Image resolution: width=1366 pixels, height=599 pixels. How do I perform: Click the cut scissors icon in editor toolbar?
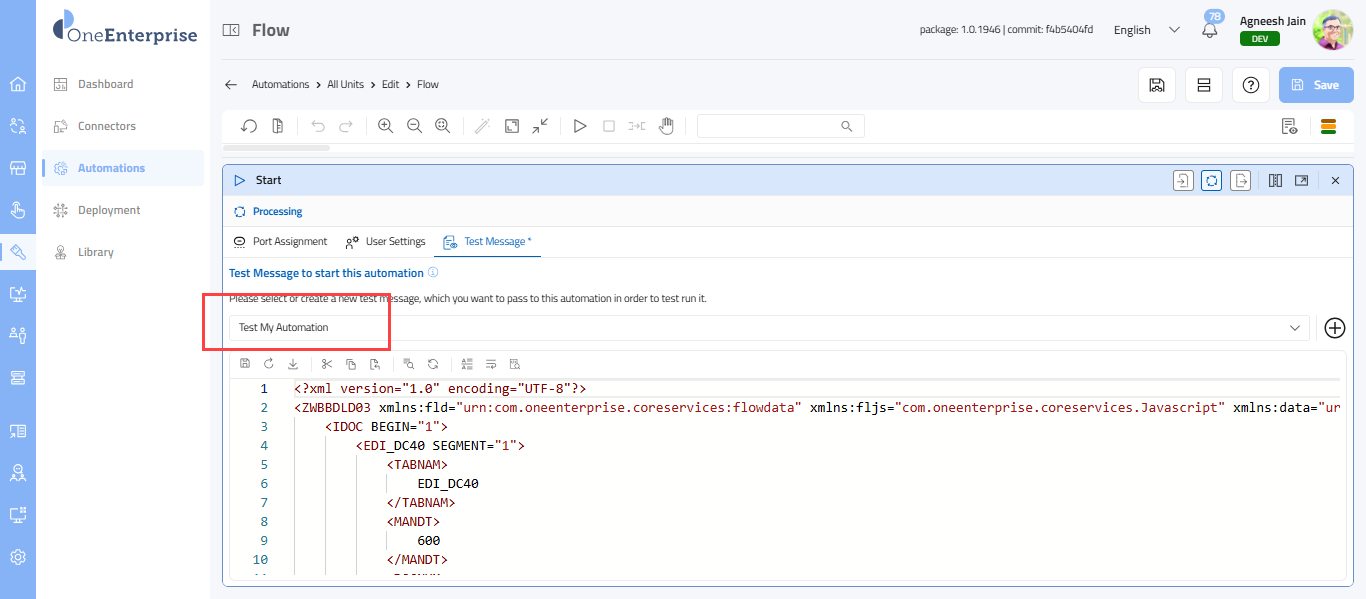[x=326, y=364]
